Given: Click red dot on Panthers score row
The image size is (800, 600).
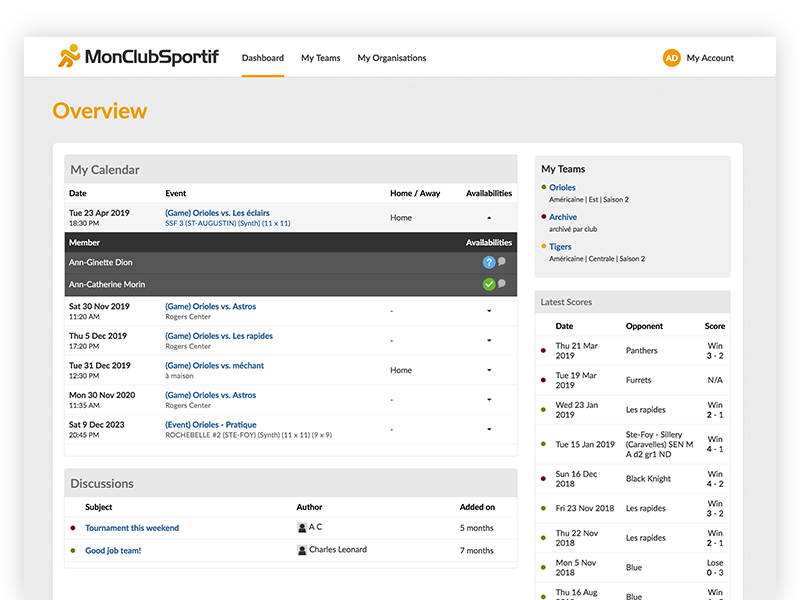Looking at the screenshot, I should pos(543,351).
